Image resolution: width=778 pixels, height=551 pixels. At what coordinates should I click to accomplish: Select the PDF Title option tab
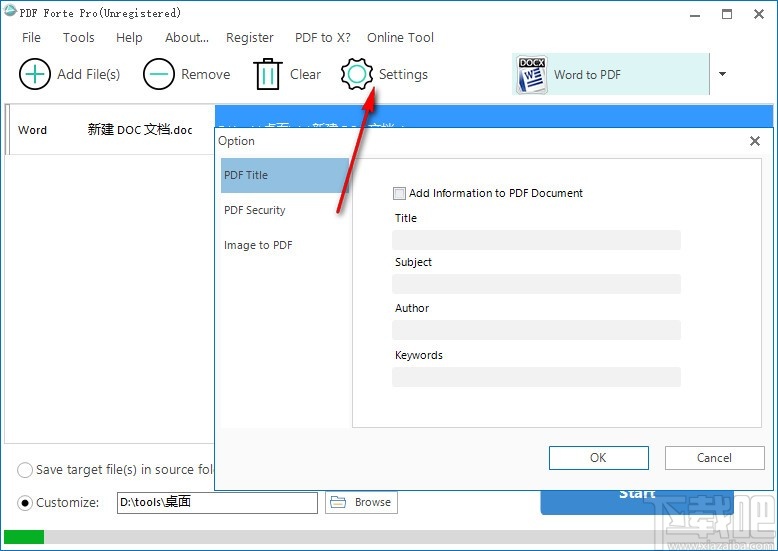point(285,175)
